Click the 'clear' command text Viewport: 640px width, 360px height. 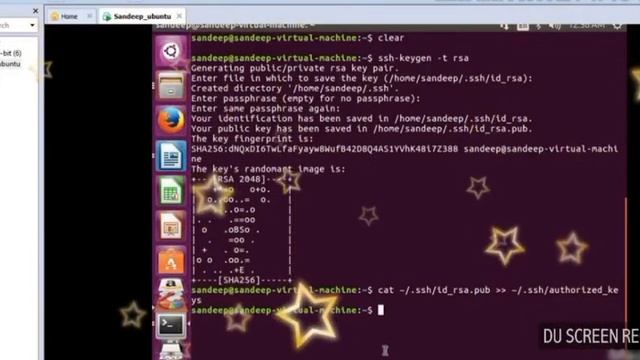(x=391, y=38)
